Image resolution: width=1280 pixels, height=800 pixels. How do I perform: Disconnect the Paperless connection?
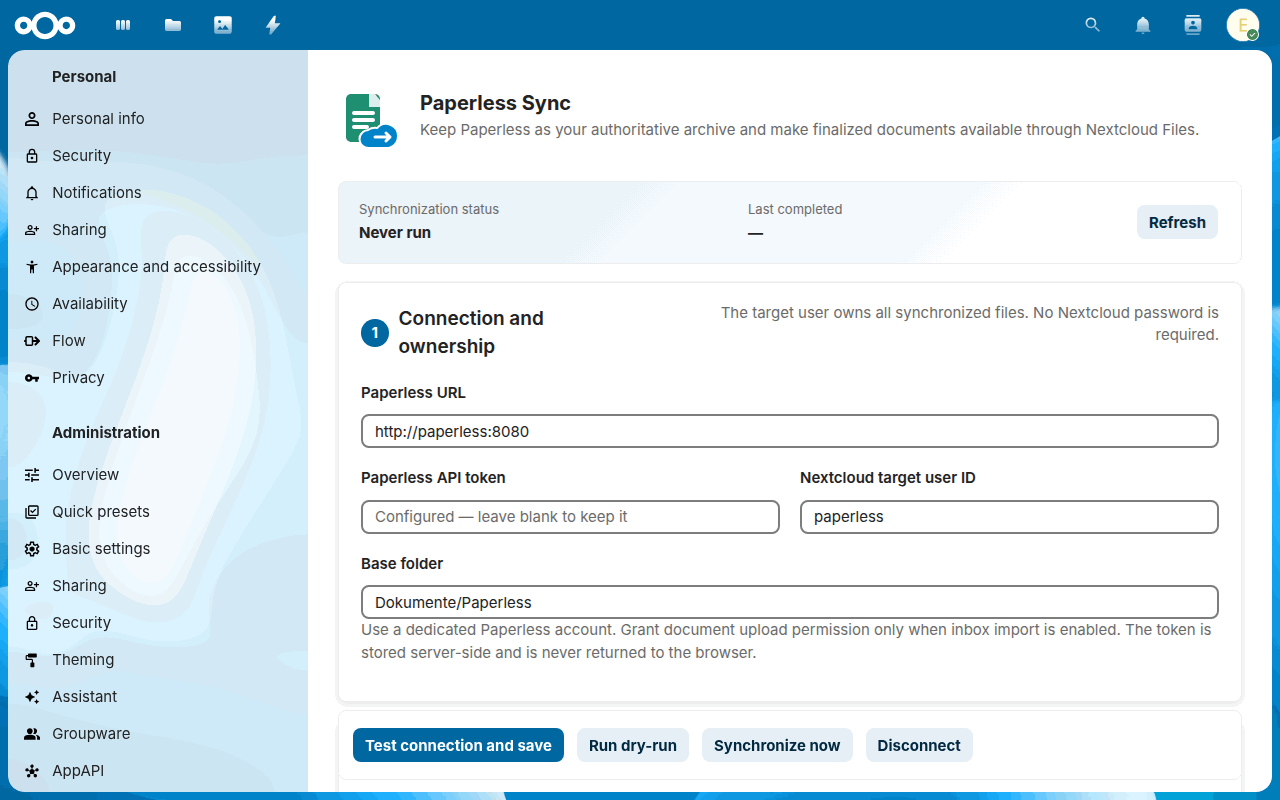click(x=919, y=745)
